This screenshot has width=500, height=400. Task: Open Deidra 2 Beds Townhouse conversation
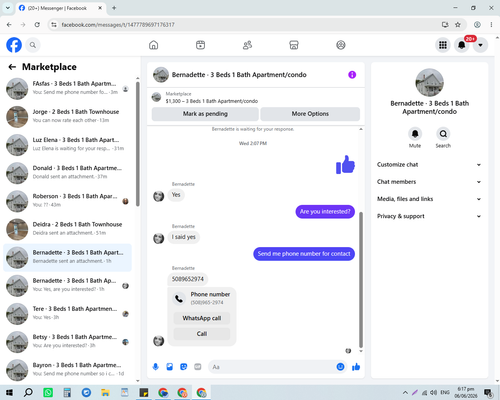point(67,229)
